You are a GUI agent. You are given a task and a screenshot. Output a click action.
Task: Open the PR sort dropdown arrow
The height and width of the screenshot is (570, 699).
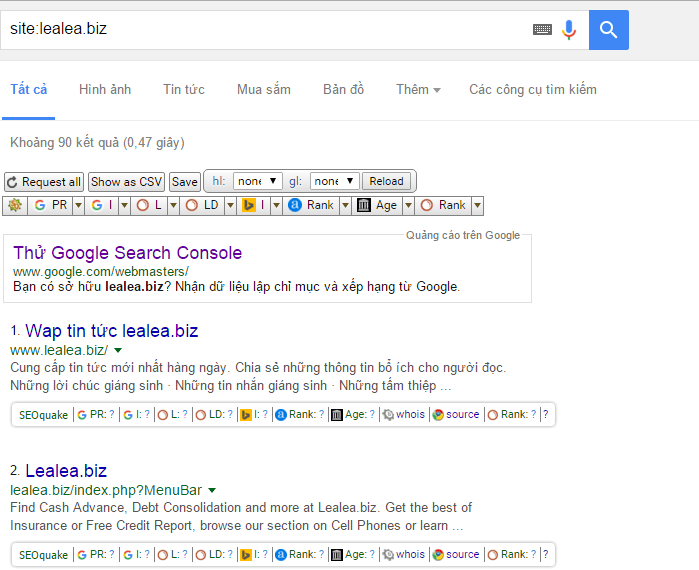point(78,205)
